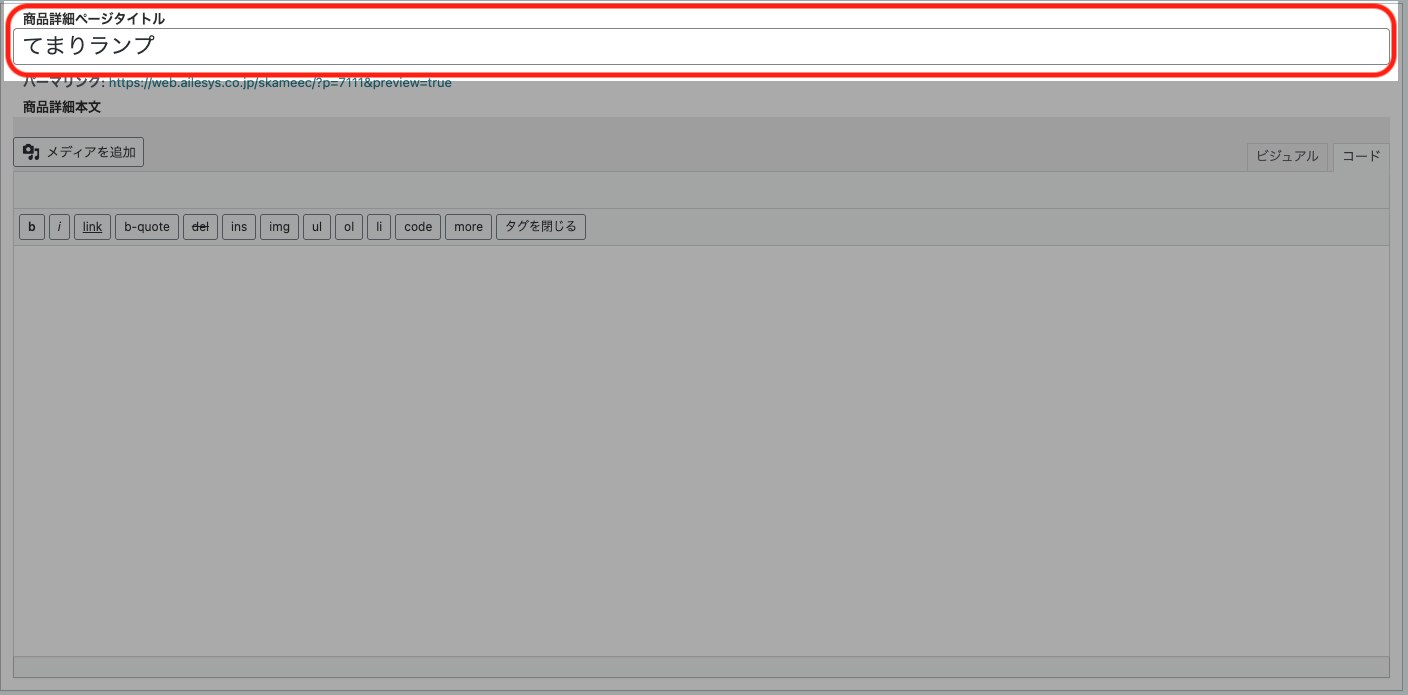Insert a link with the link button
Image resolution: width=1408 pixels, height=695 pixels.
click(92, 227)
